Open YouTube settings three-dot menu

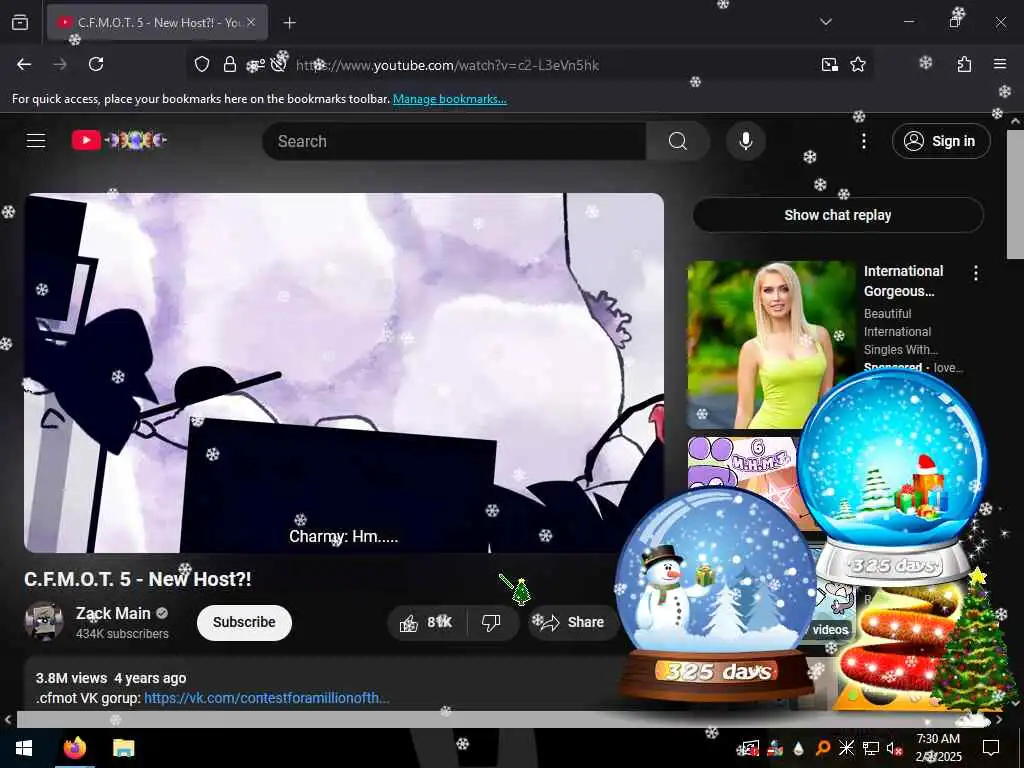click(863, 141)
